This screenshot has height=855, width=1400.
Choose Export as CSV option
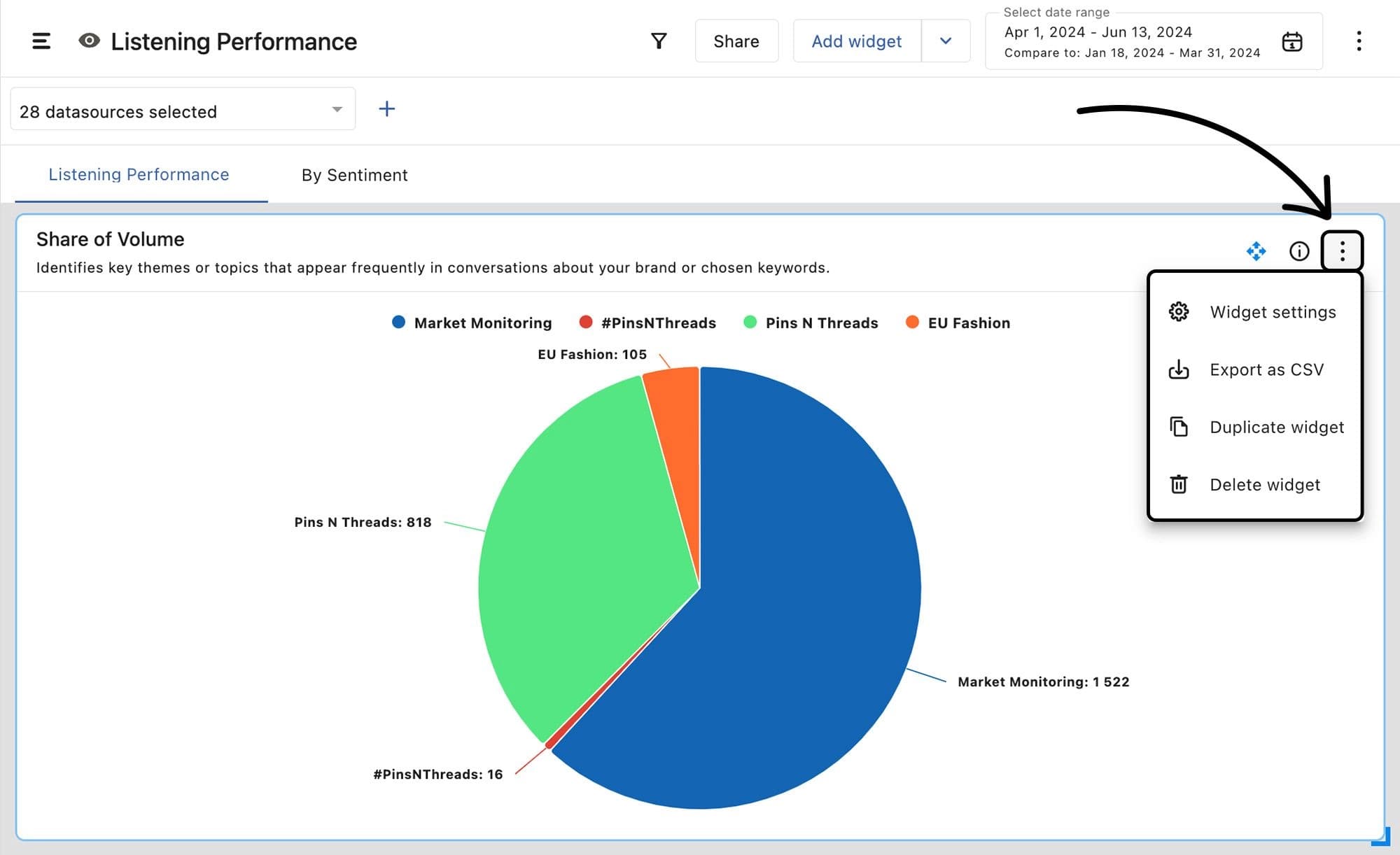click(1255, 369)
